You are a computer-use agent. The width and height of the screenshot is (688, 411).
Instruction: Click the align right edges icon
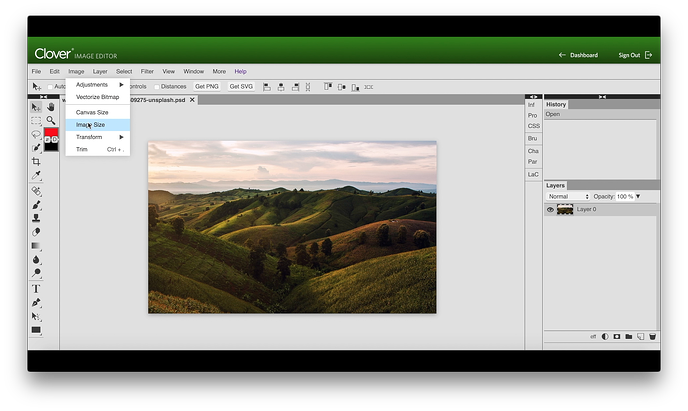click(x=295, y=87)
